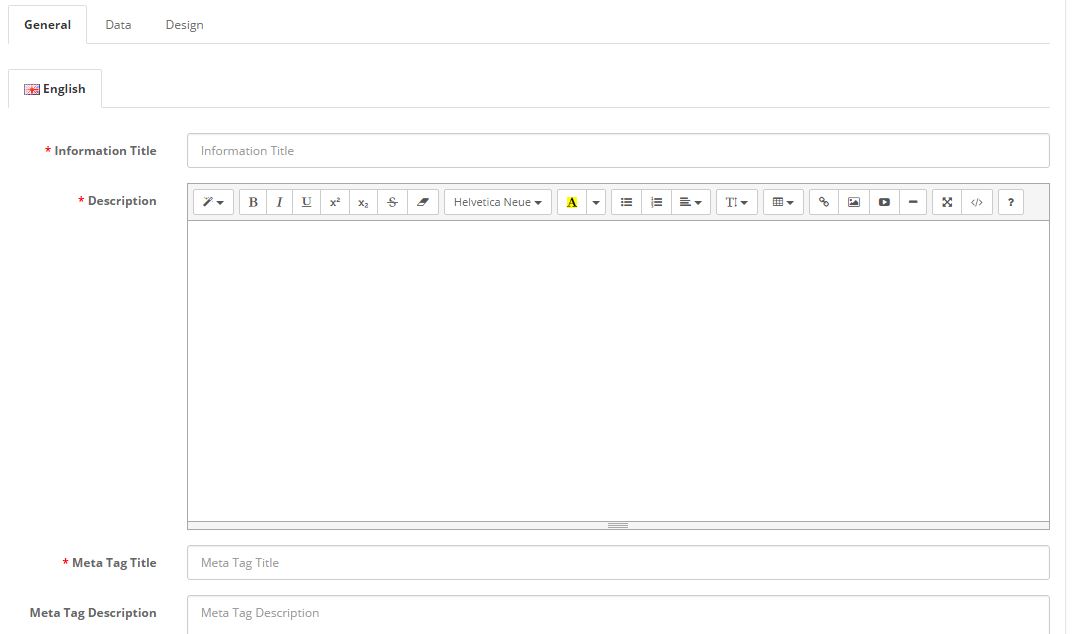Expand the paragraph alignment dropdown
Screen dimensions: 1074x634
690,202
